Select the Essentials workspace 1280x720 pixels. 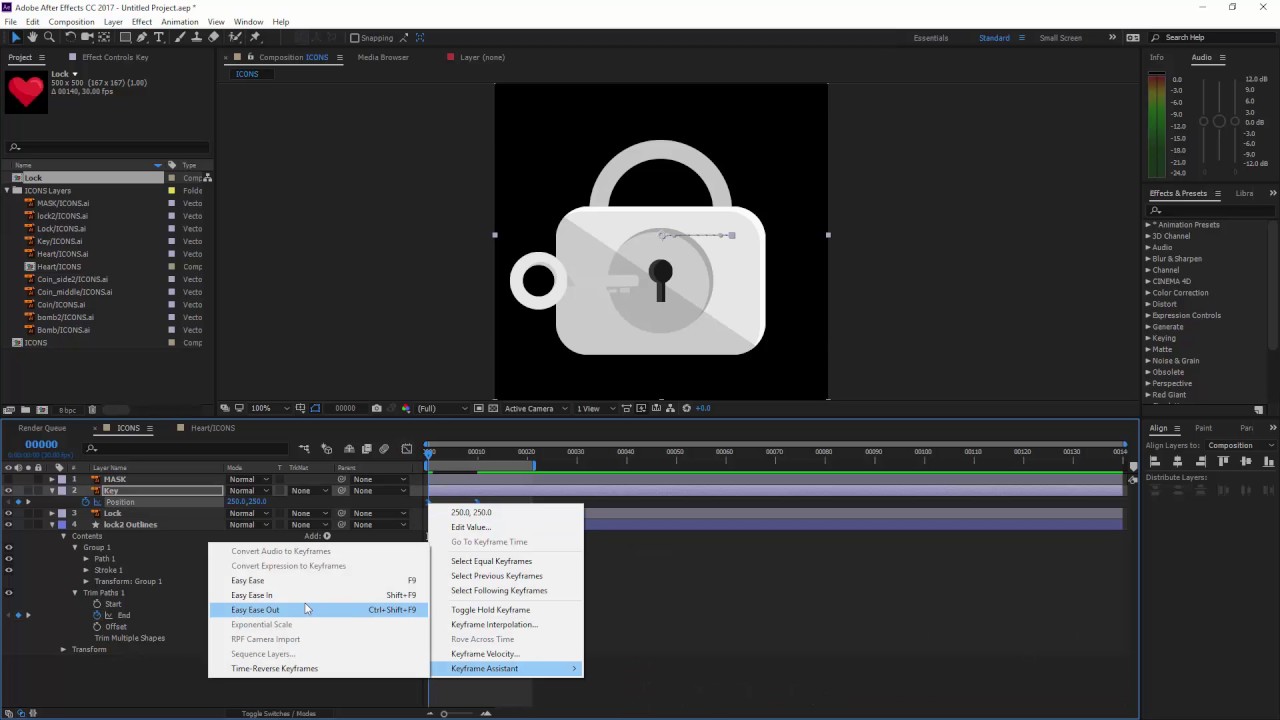pos(931,38)
